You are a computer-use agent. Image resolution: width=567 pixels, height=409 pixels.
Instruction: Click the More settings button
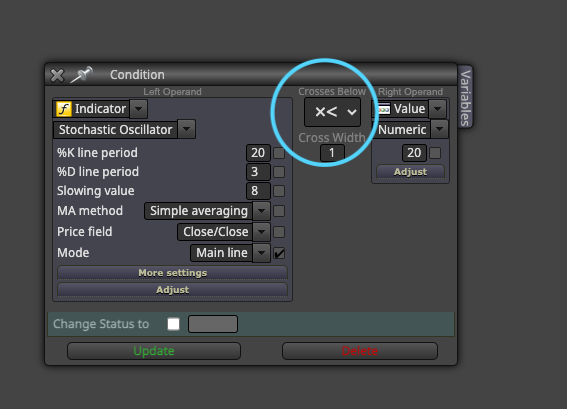(172, 273)
